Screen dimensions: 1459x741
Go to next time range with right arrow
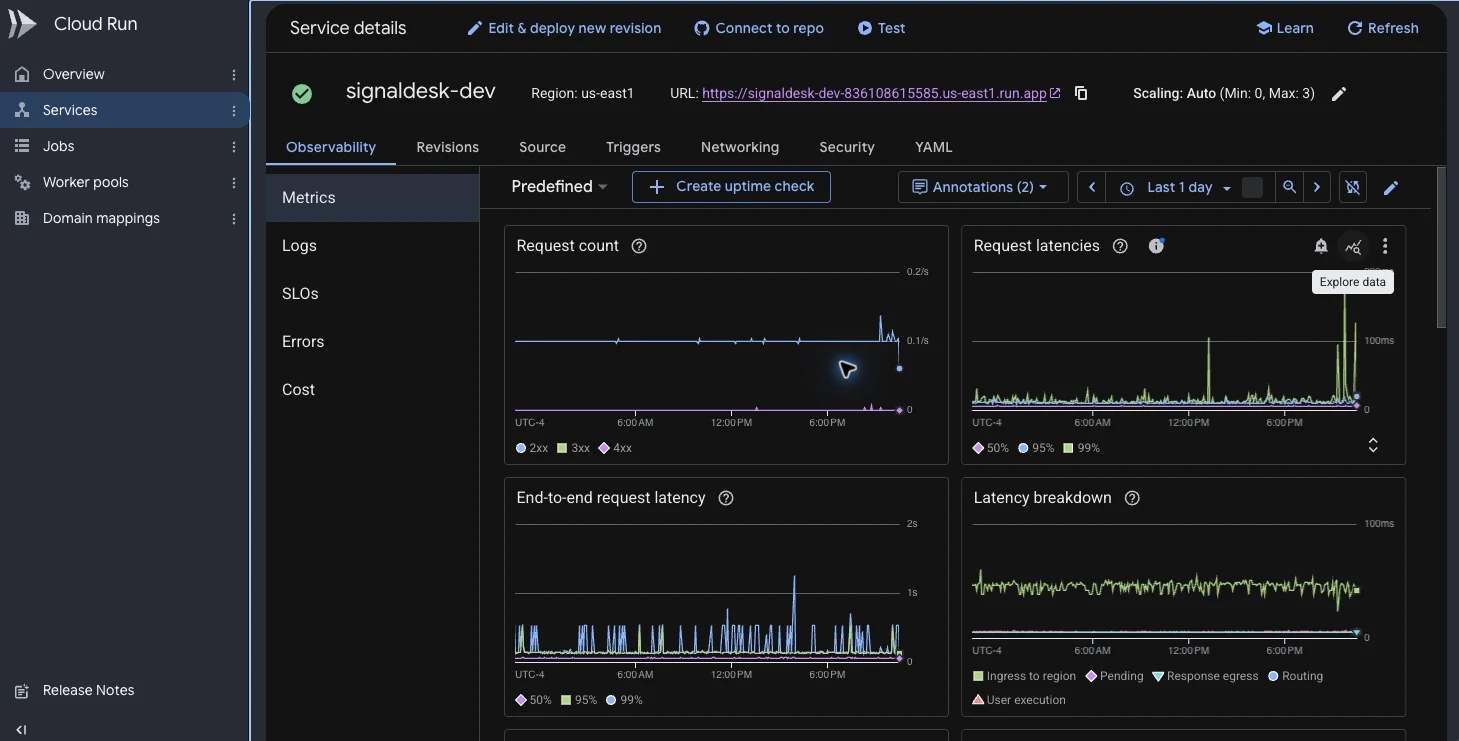[x=1317, y=187]
